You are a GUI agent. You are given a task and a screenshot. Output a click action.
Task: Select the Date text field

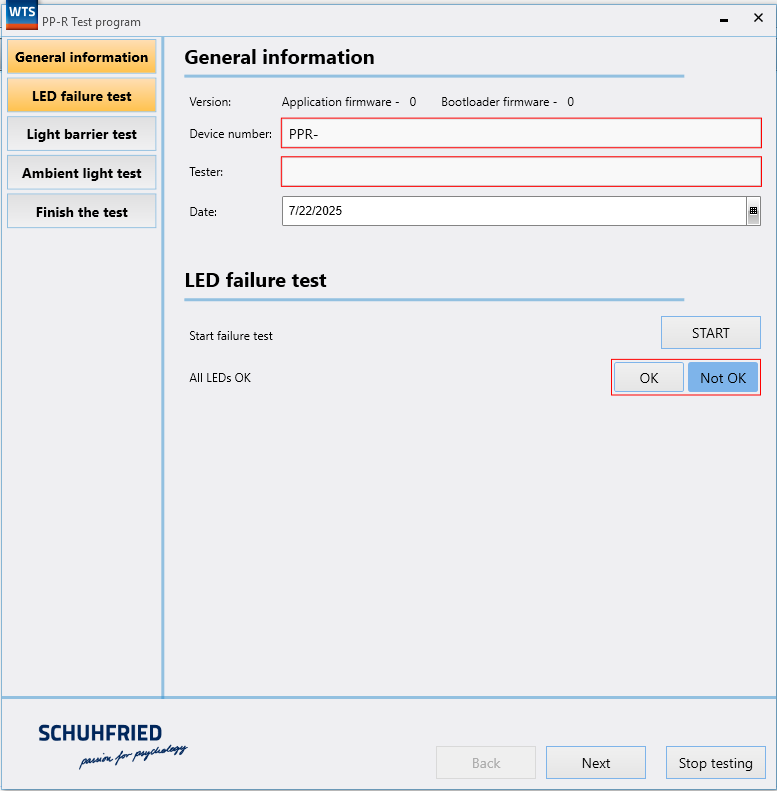513,211
